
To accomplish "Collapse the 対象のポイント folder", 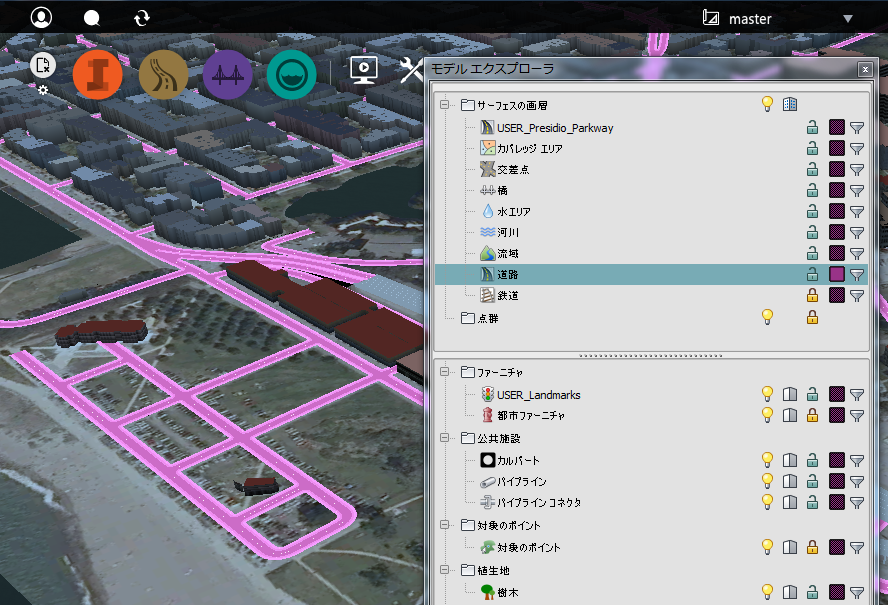I will point(445,525).
